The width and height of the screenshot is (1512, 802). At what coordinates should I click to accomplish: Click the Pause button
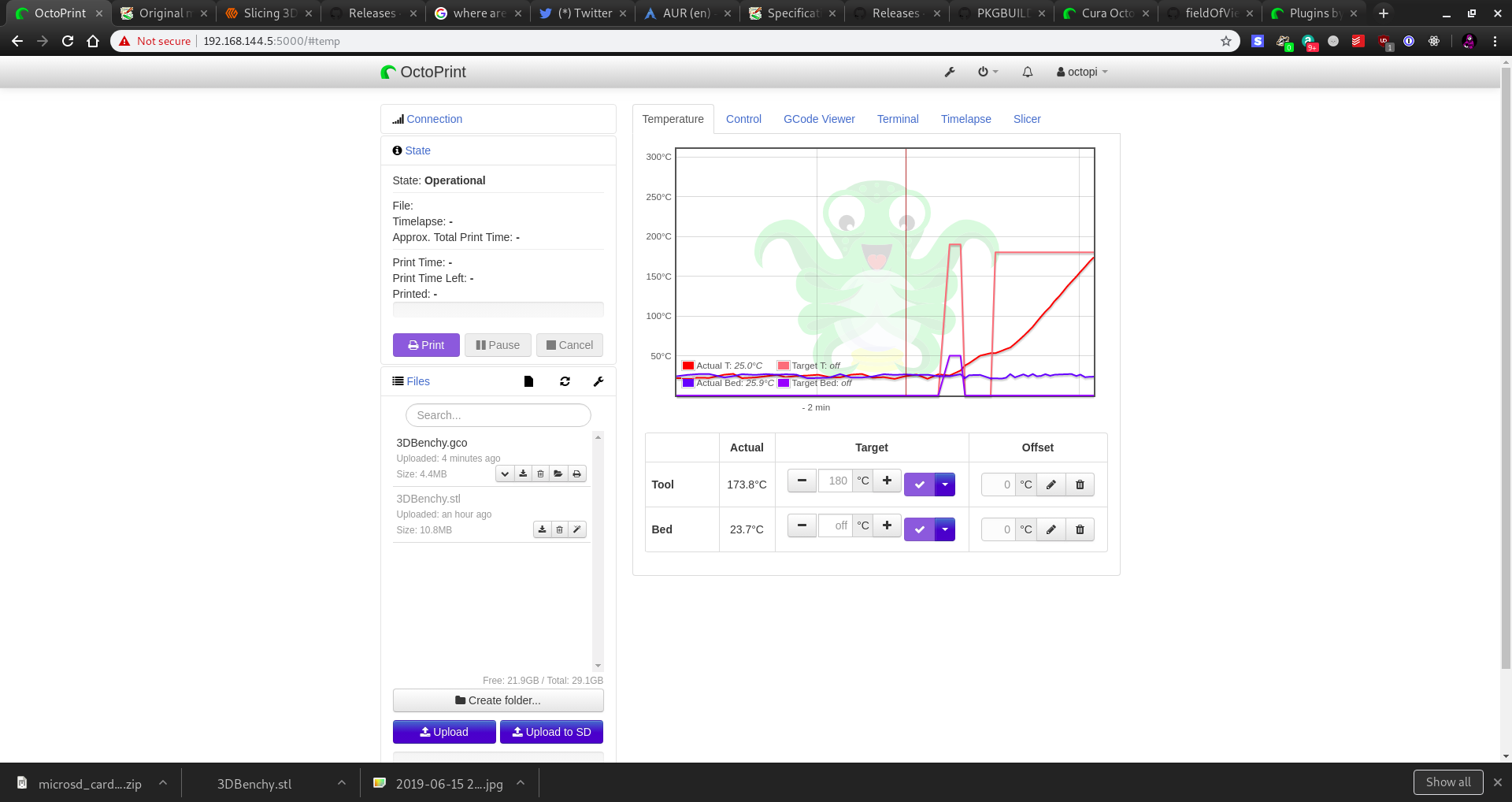(498, 345)
